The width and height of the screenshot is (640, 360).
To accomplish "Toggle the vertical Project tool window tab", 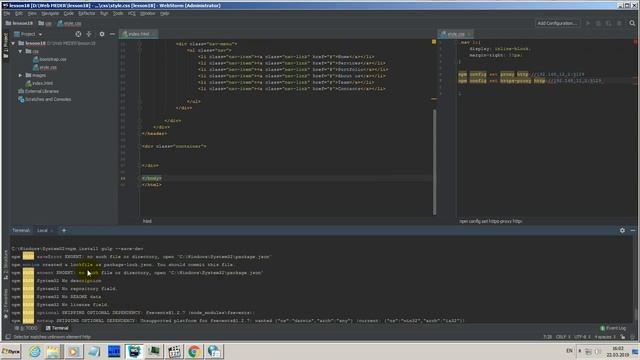I will pyautogui.click(x=5, y=46).
